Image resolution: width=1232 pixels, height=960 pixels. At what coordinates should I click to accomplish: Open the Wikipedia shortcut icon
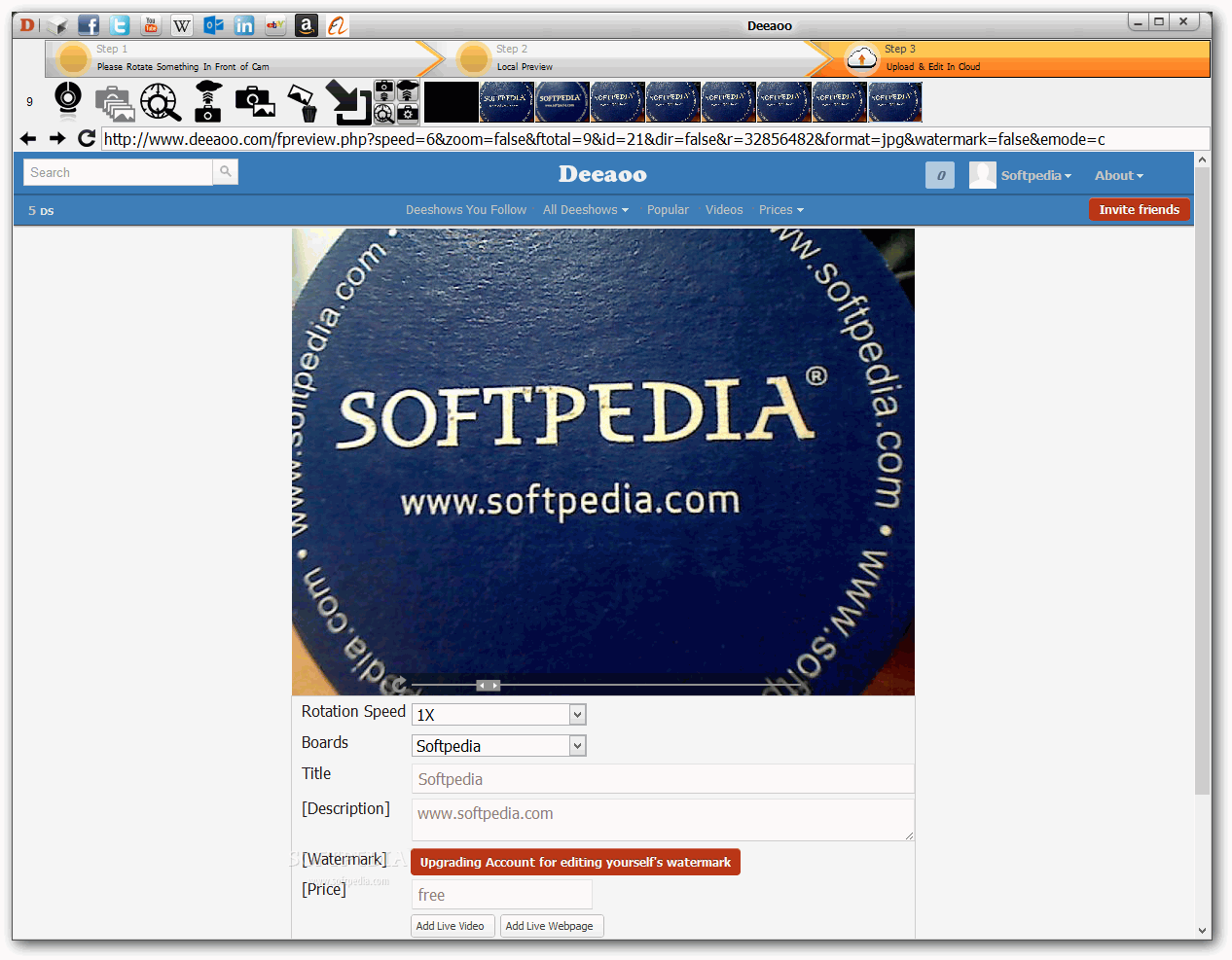coord(182,25)
